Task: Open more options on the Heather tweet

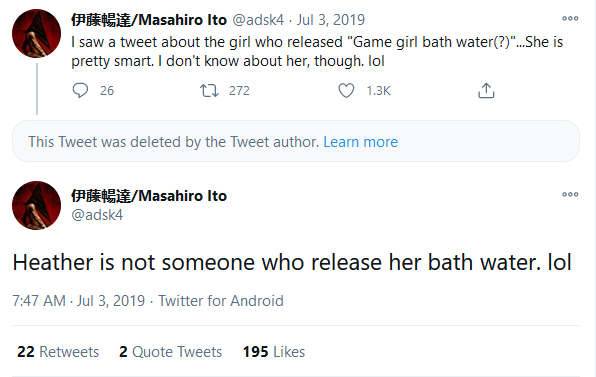Action: pyautogui.click(x=570, y=194)
